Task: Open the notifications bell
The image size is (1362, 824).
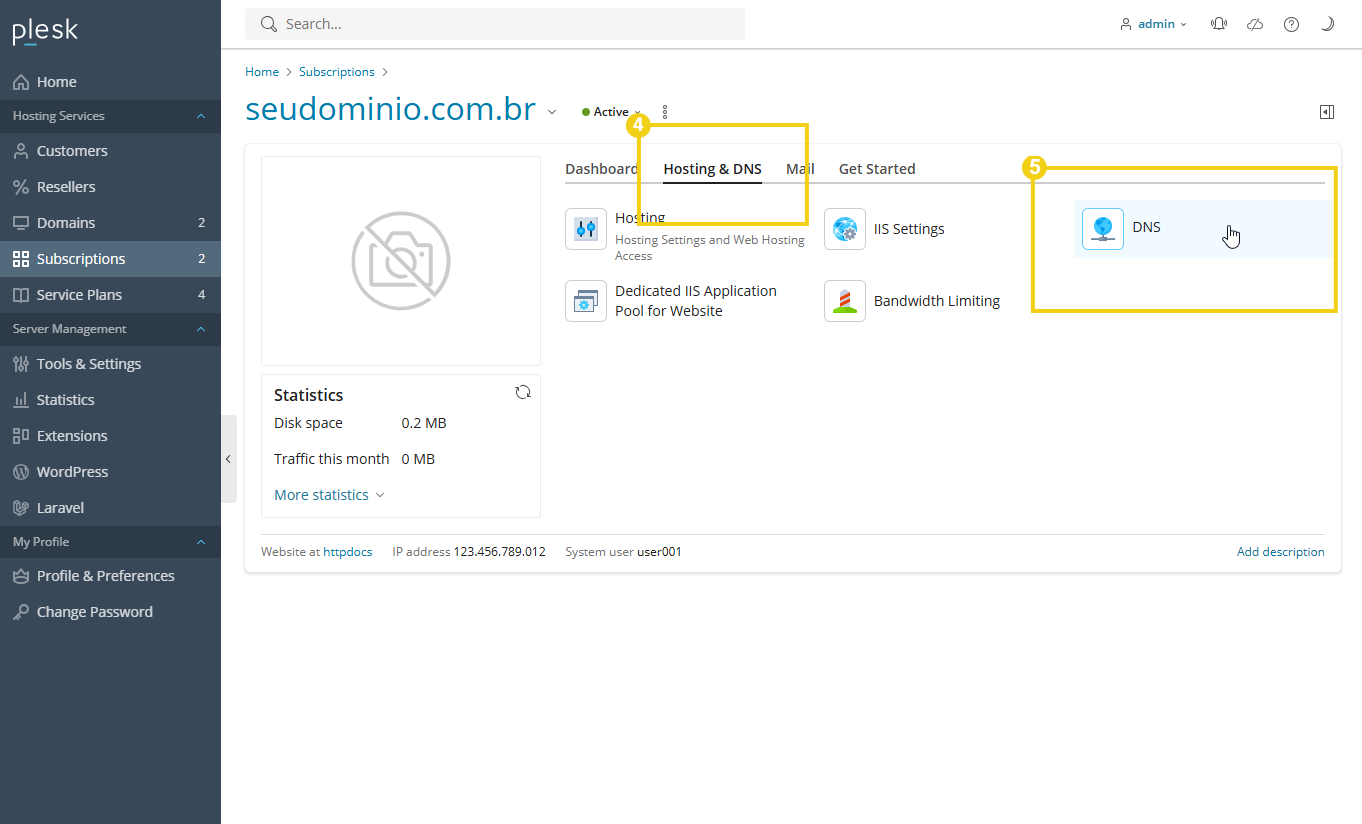Action: coord(1219,23)
